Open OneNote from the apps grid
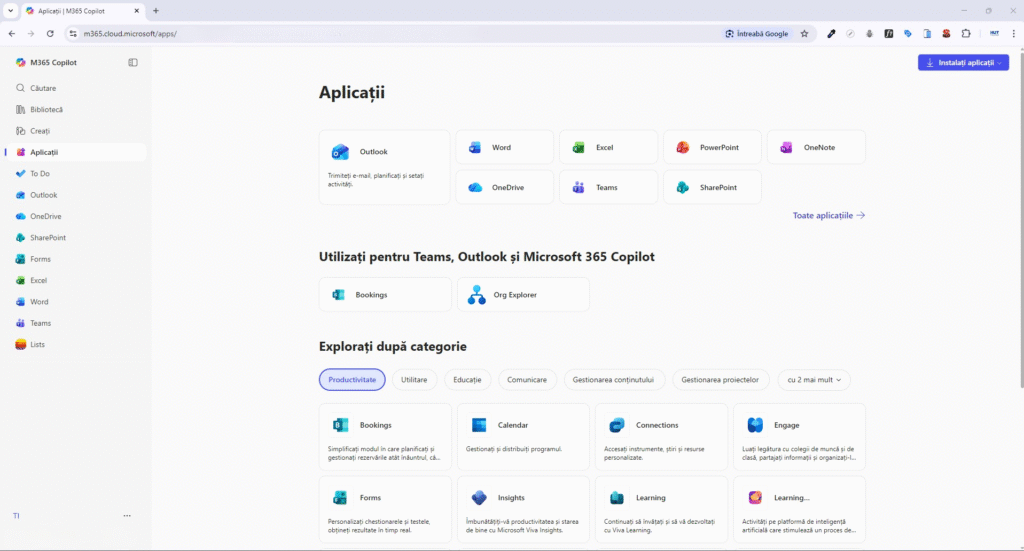 coord(815,147)
